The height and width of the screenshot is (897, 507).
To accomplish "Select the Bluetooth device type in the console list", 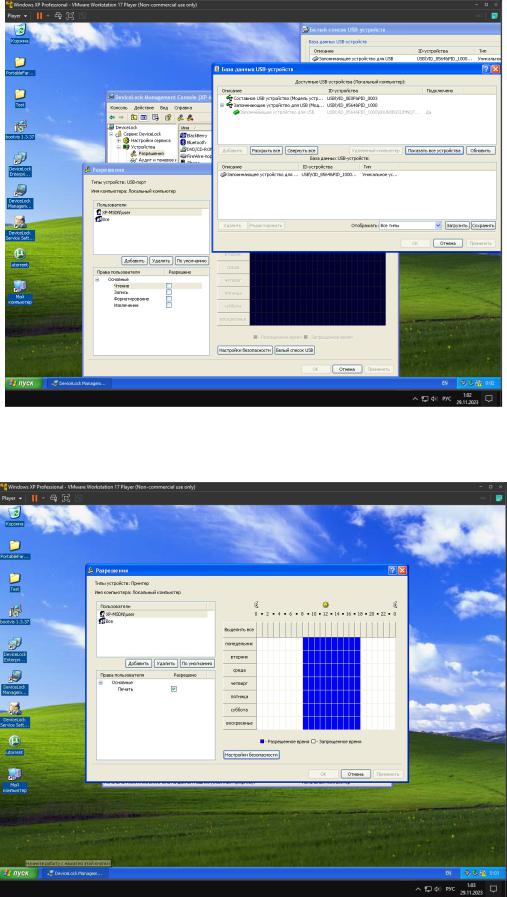I will [x=192, y=142].
